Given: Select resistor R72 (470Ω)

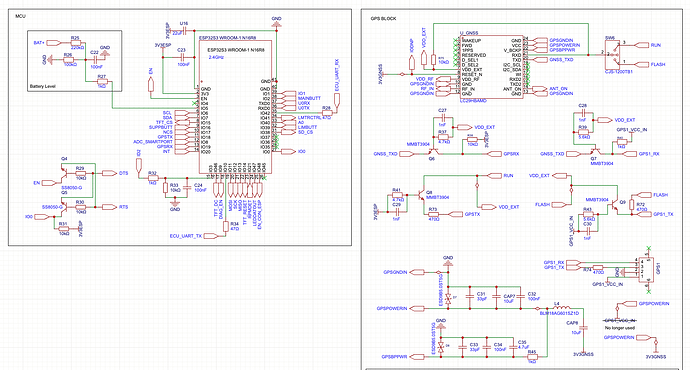Looking at the screenshot, I should (632, 205).
